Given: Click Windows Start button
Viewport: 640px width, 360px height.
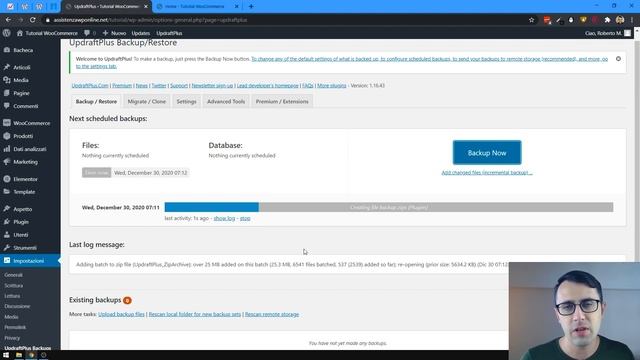Looking at the screenshot, I should coord(6,355).
